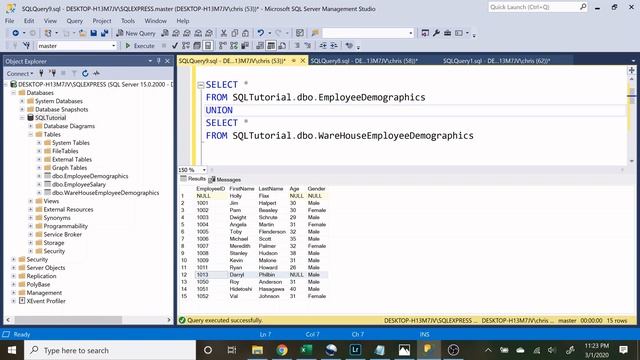Collapse the SQLTutorial database node
This screenshot has width=640, height=360.
click(22, 118)
